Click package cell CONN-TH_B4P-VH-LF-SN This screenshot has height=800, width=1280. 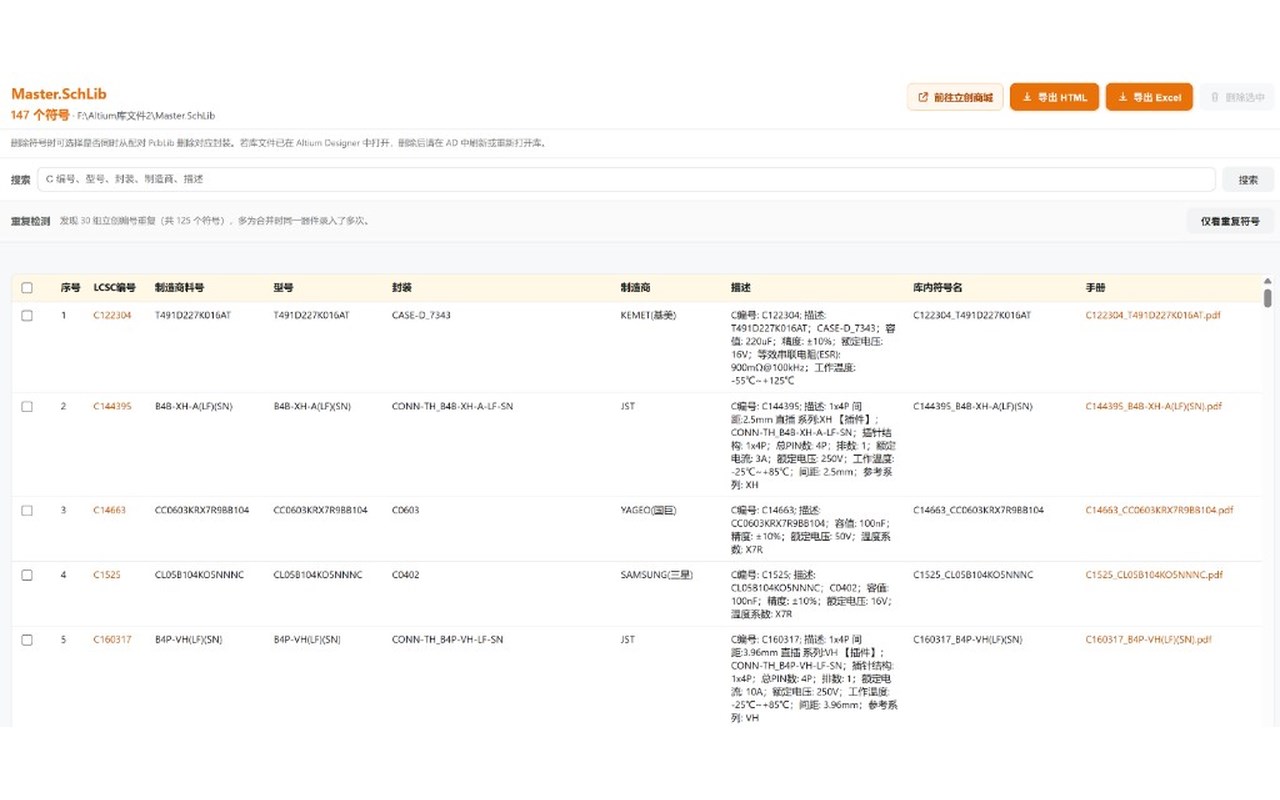coord(447,640)
